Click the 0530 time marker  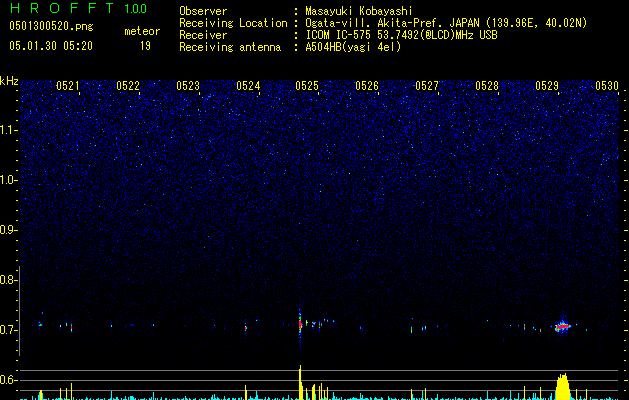pos(607,86)
